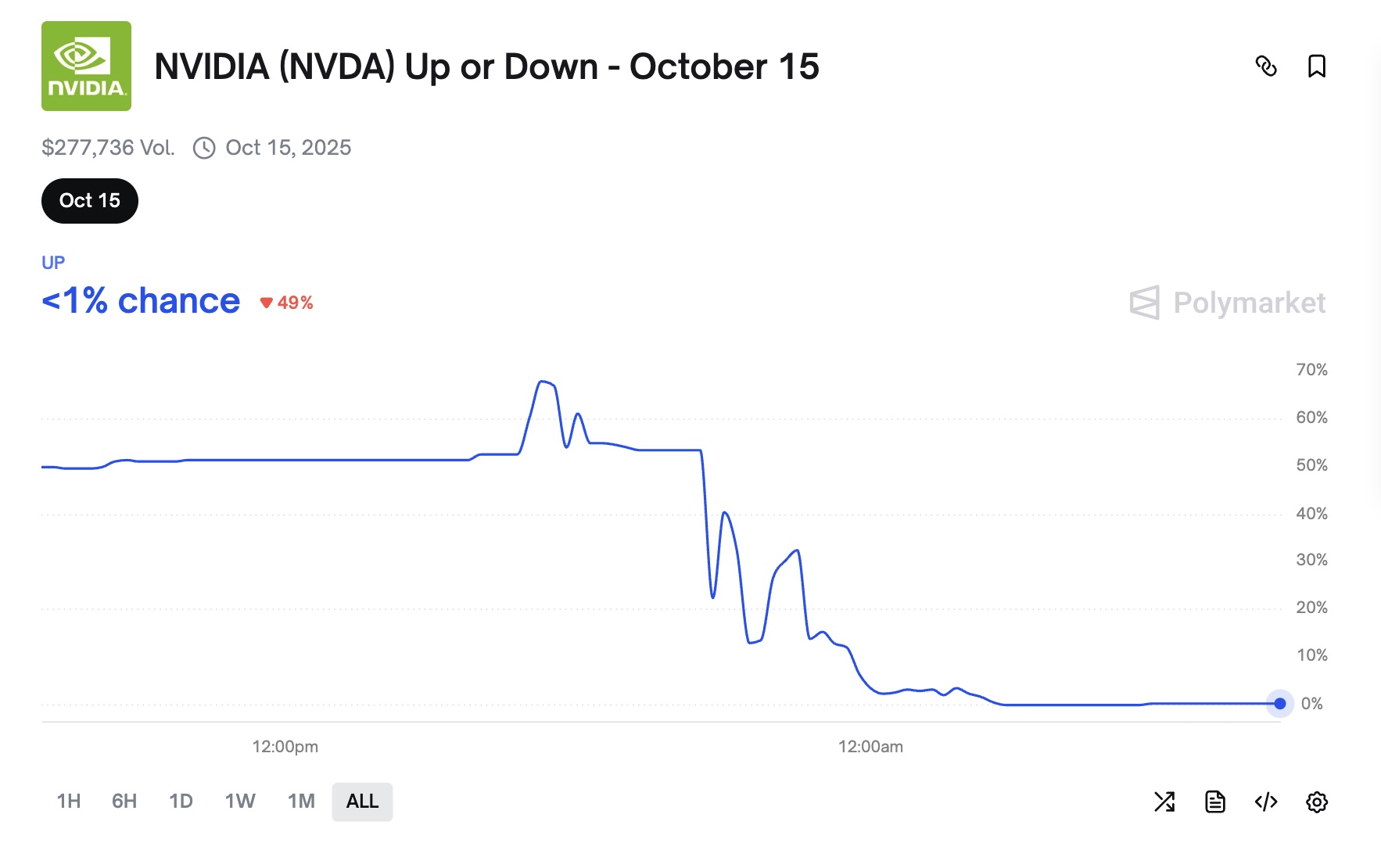
Task: Click the embed code icon
Action: (1265, 802)
